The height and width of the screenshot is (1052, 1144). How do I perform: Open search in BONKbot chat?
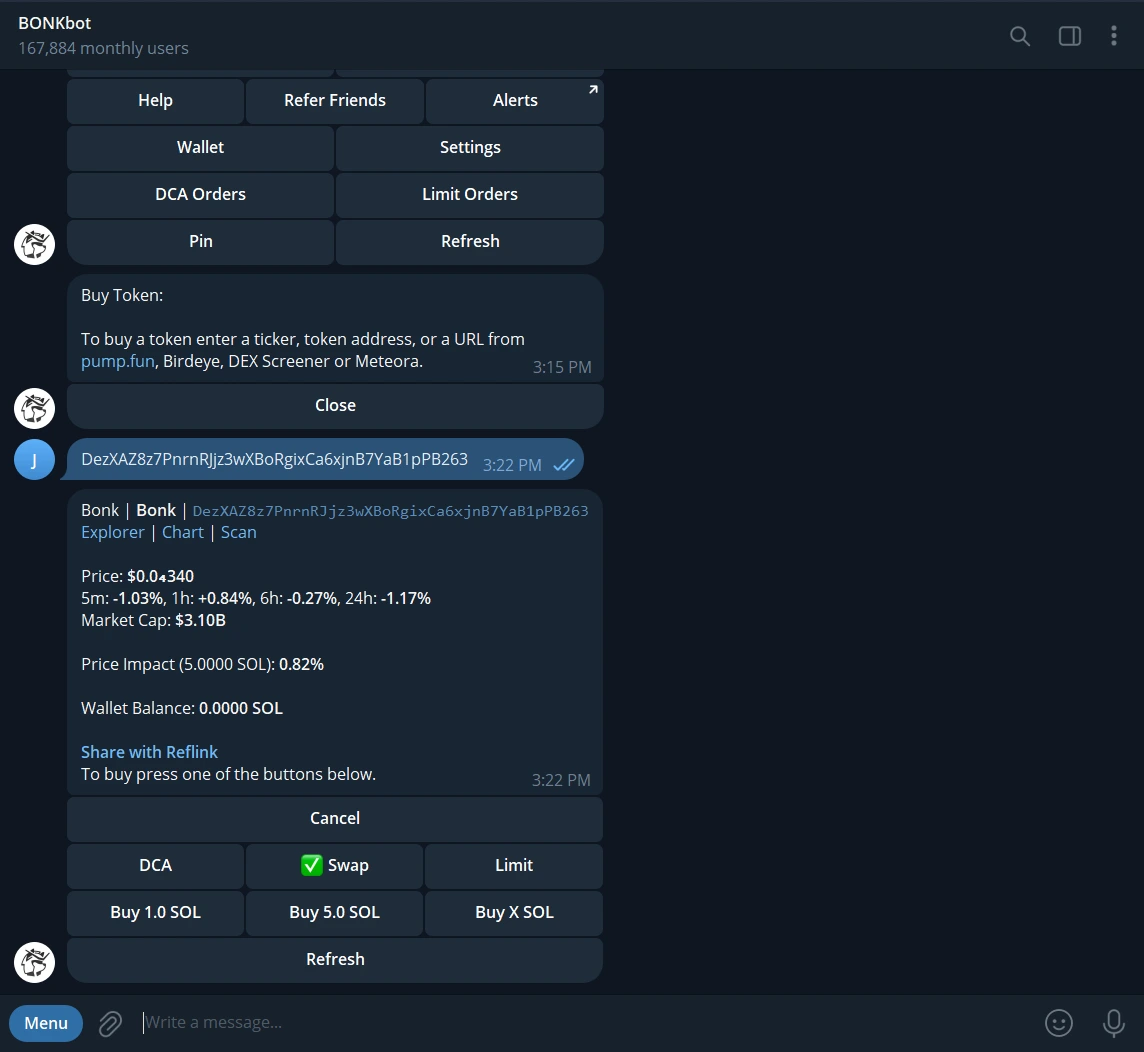pos(1019,36)
